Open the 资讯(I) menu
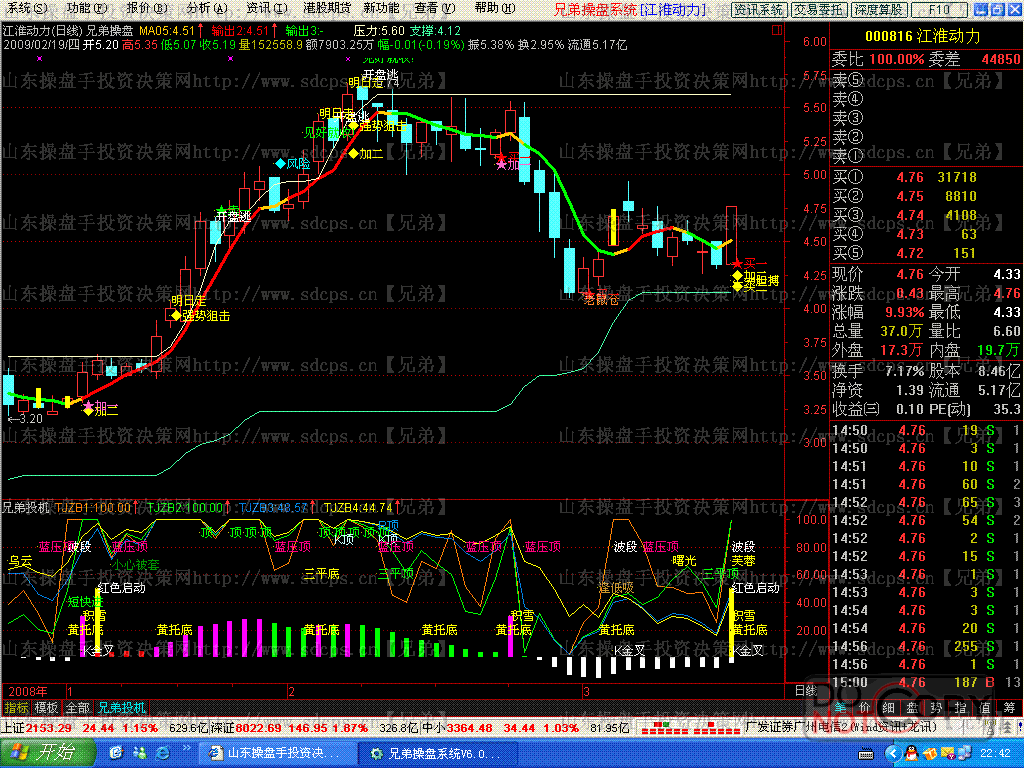Screen dimensions: 1024x768 pos(266,8)
